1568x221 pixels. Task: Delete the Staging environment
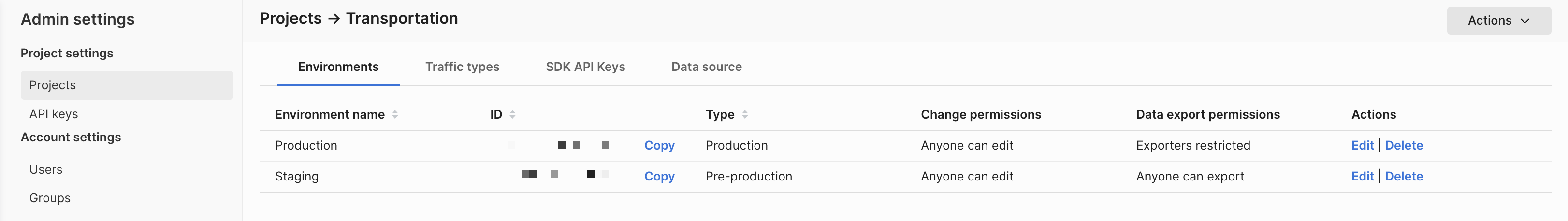(1404, 177)
